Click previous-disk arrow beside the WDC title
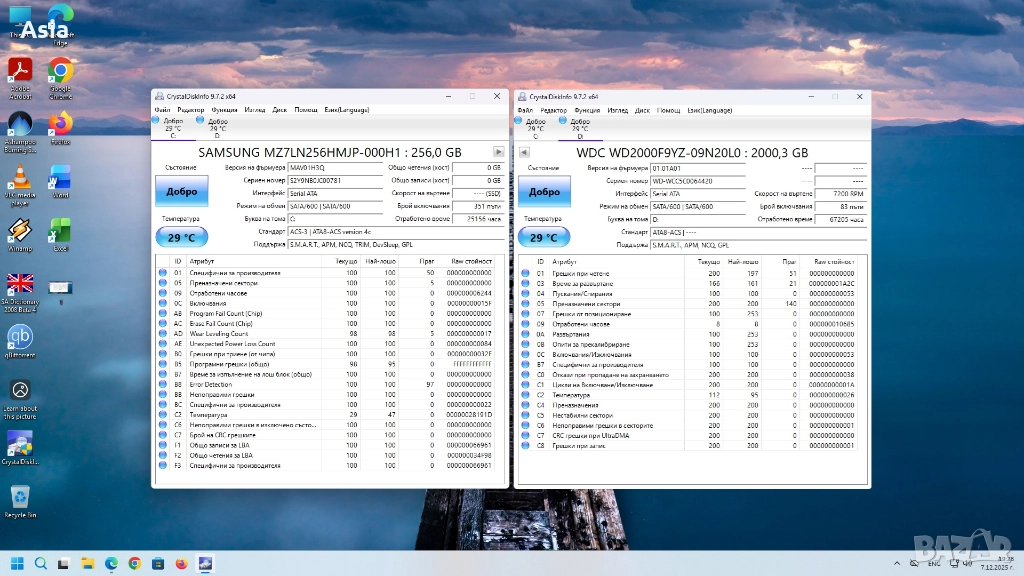This screenshot has width=1024, height=576. point(523,152)
